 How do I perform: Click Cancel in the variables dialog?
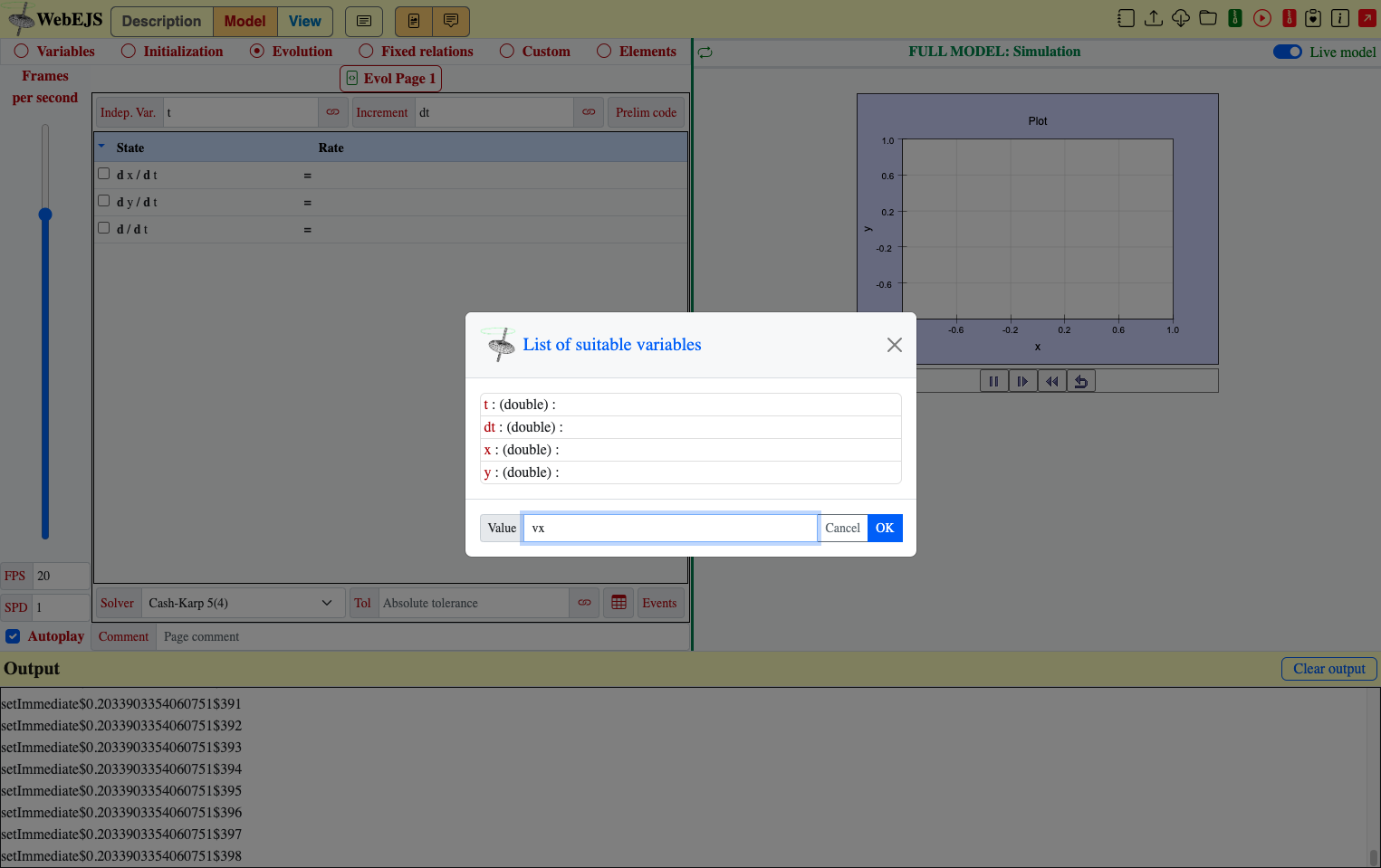point(843,528)
